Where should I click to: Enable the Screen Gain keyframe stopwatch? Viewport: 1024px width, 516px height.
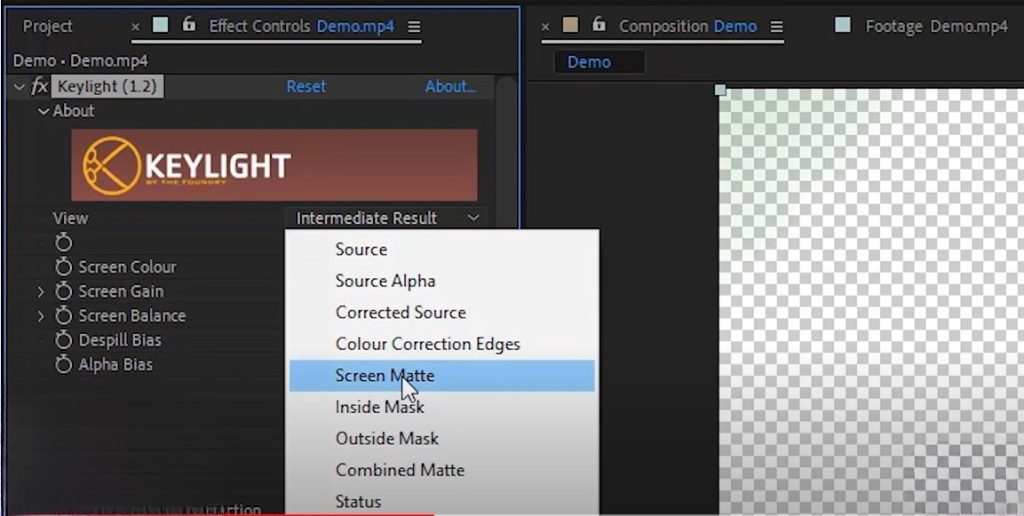click(64, 291)
